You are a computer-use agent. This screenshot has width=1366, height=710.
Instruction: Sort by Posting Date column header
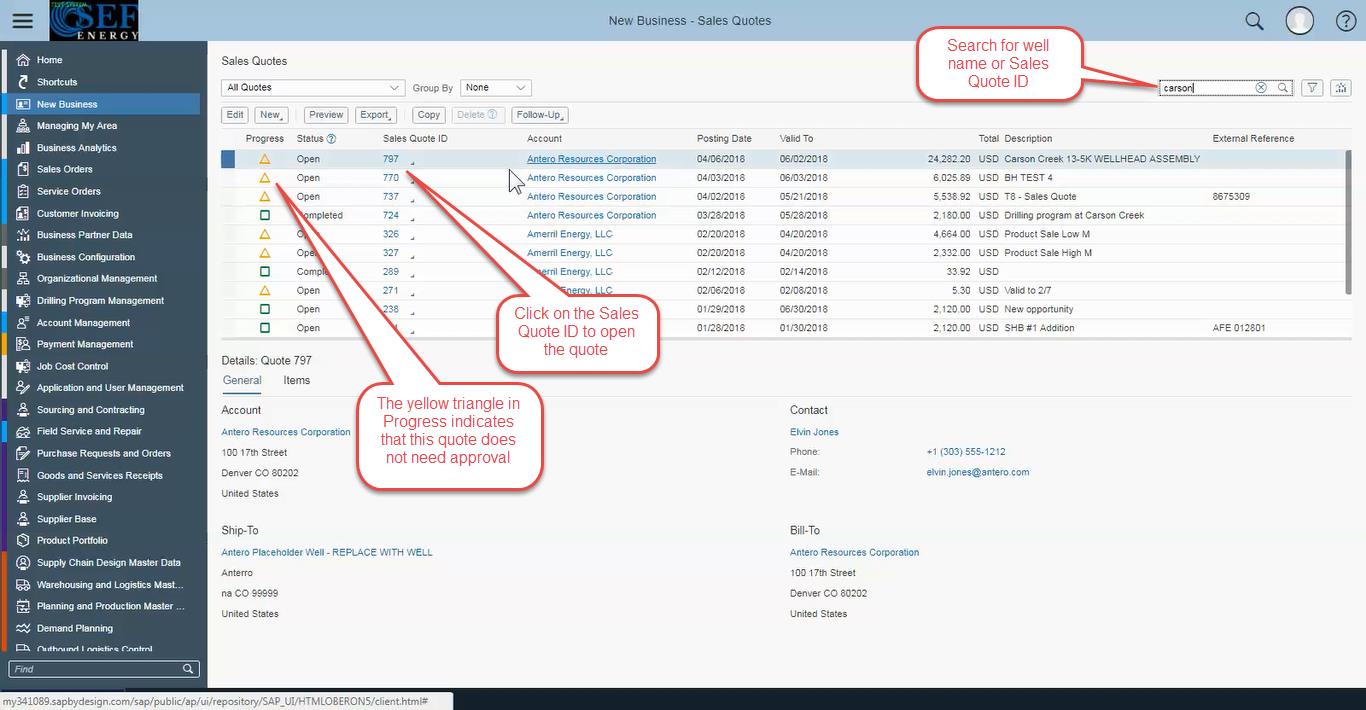click(x=724, y=139)
